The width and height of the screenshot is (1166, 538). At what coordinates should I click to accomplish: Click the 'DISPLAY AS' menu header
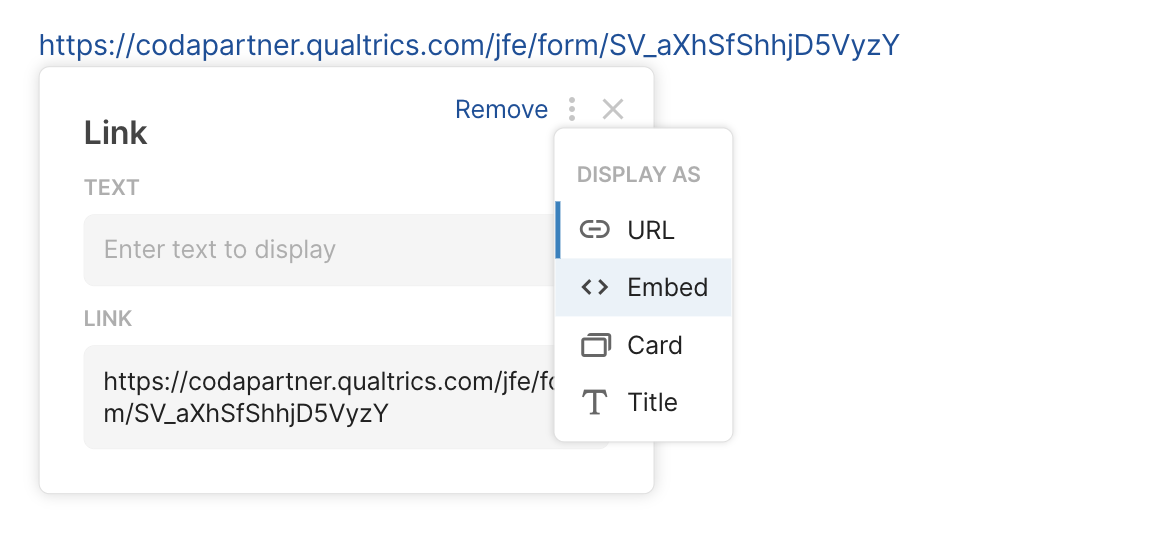click(x=639, y=174)
